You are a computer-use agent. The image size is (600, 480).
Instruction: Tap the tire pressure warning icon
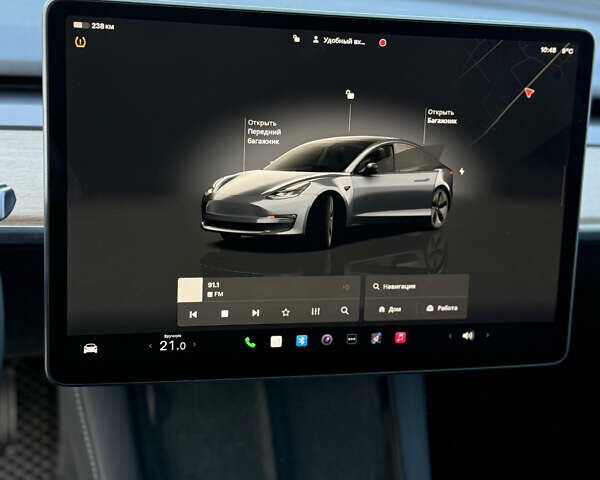coord(81,42)
